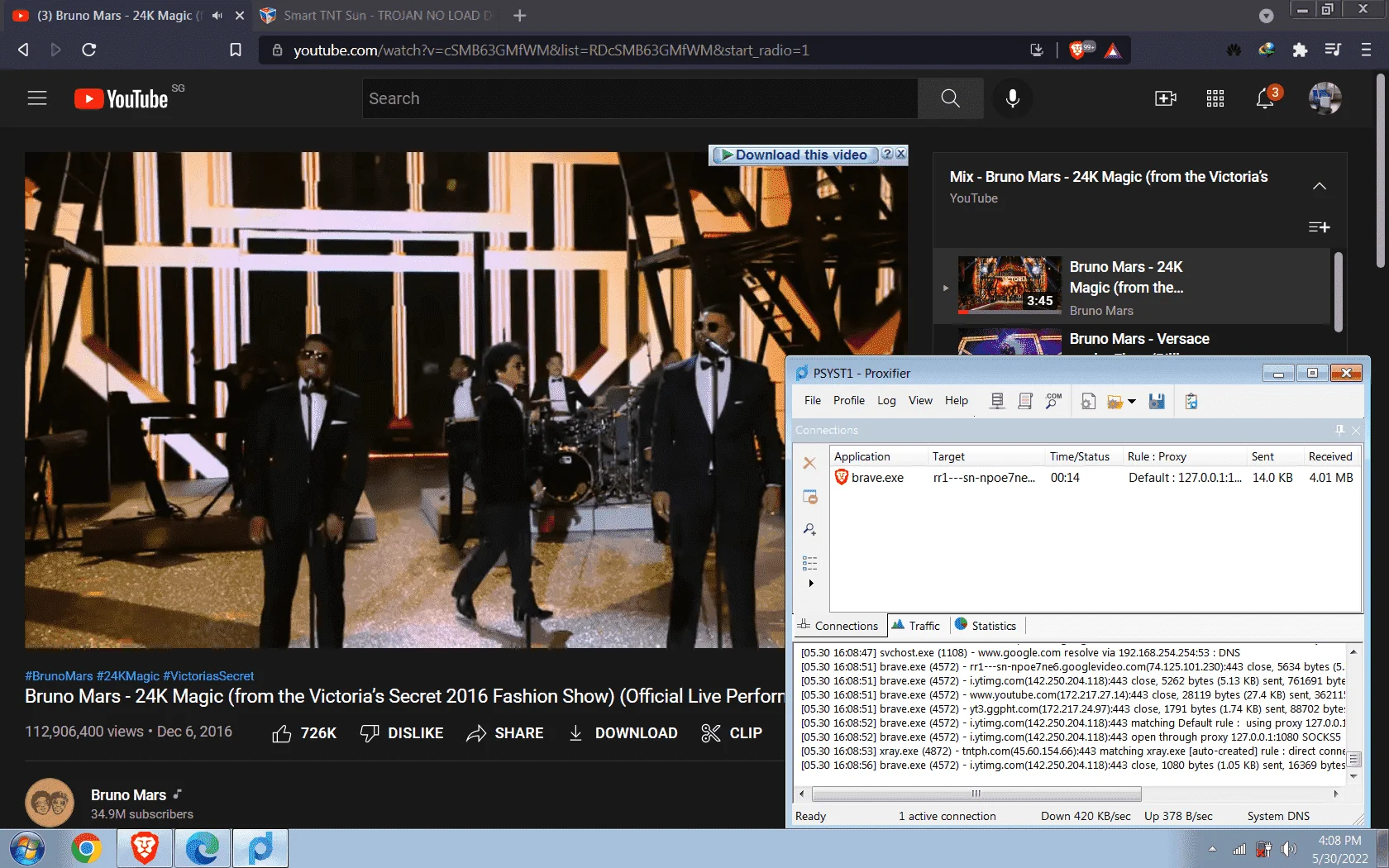Open the Extensions puzzle icon
The width and height of the screenshot is (1389, 868).
pos(1300,50)
